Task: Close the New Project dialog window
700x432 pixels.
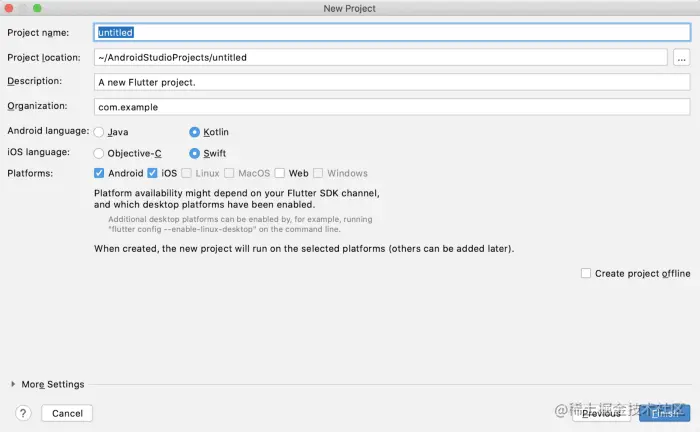Action: click(x=10, y=8)
